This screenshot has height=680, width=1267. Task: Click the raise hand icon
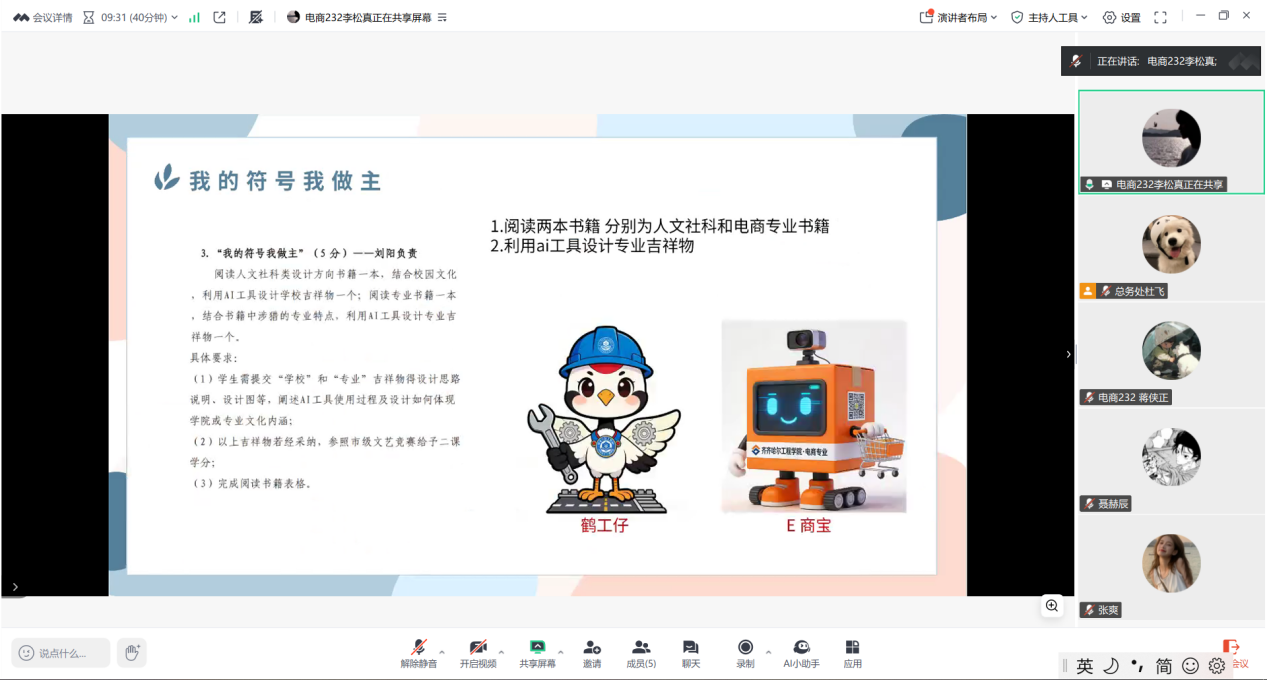tap(131, 653)
